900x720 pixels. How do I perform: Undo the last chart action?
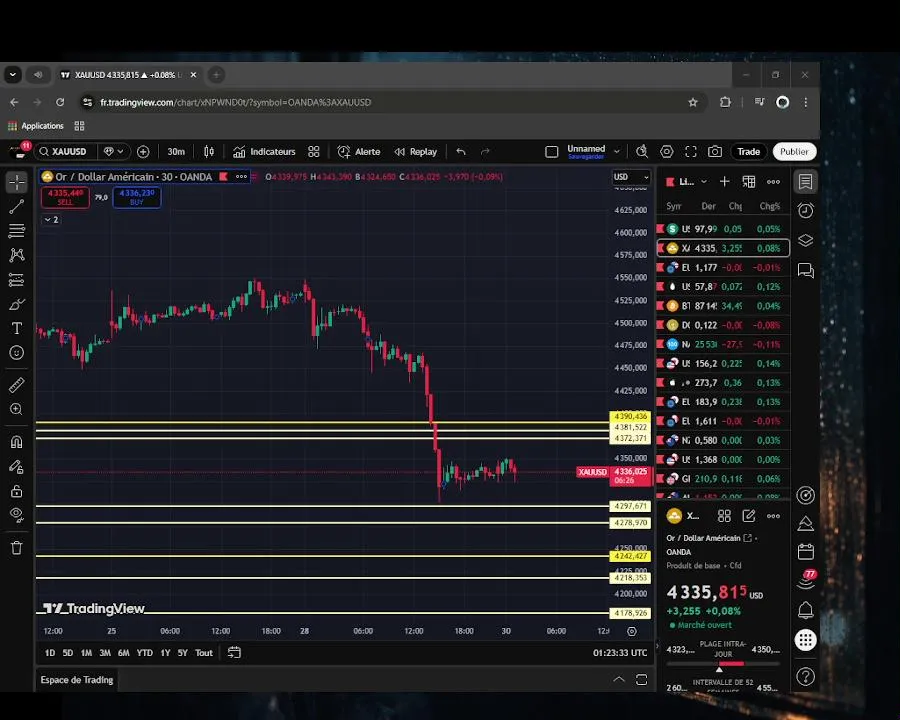tap(461, 152)
